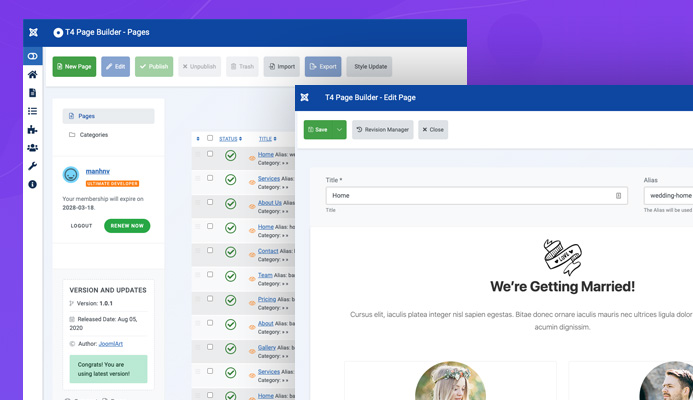
Task: Click into the Title field containing Home
Action: pyautogui.click(x=476, y=195)
